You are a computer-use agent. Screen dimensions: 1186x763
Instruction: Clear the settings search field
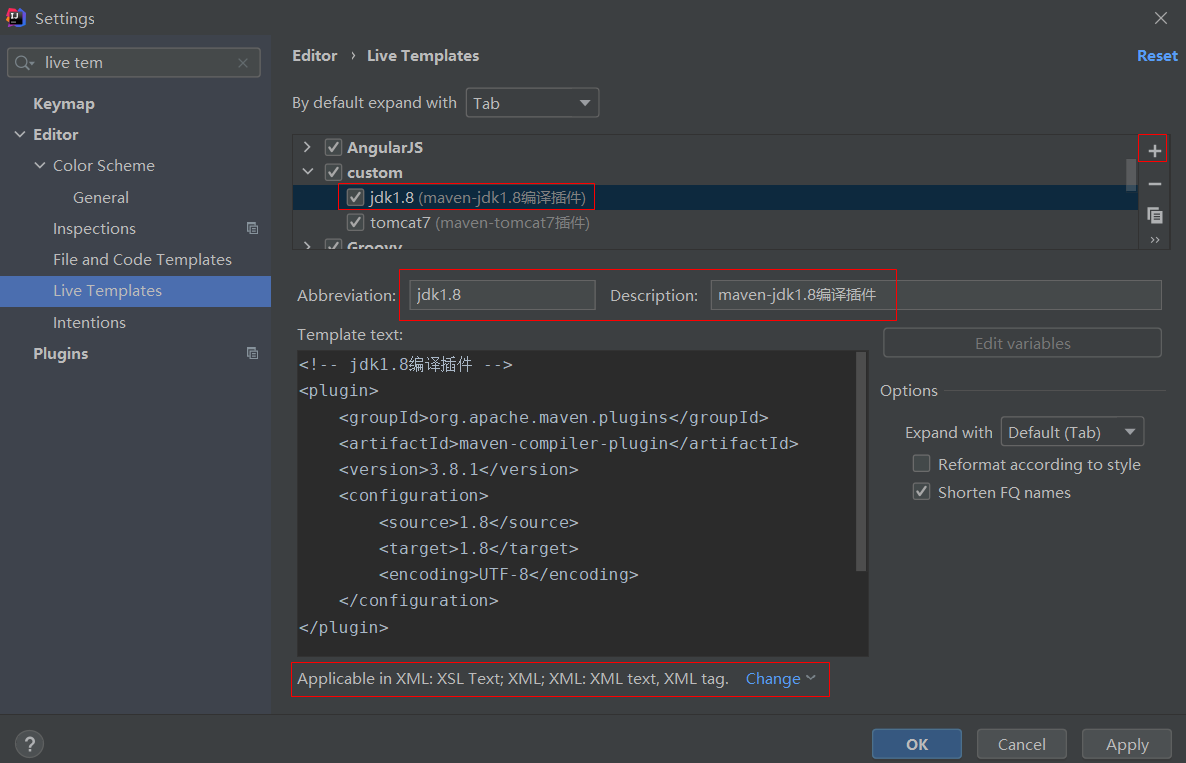pos(243,63)
